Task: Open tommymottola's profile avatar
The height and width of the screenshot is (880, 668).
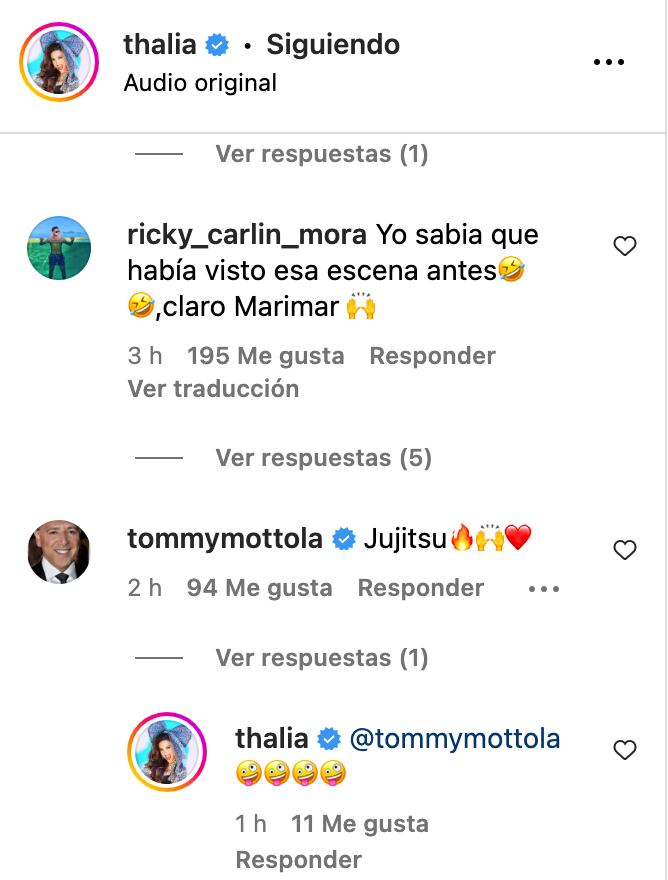Action: [x=59, y=551]
